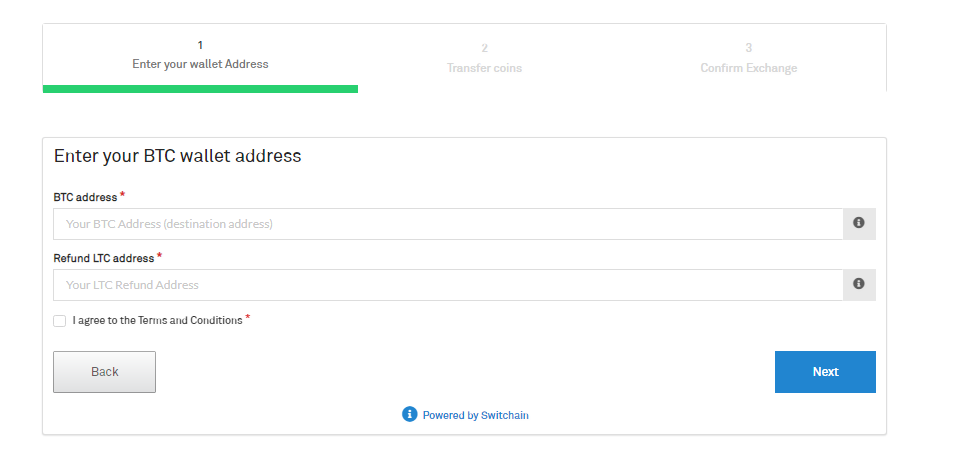Click the Enter your BTC wallet address heading

pos(177,156)
